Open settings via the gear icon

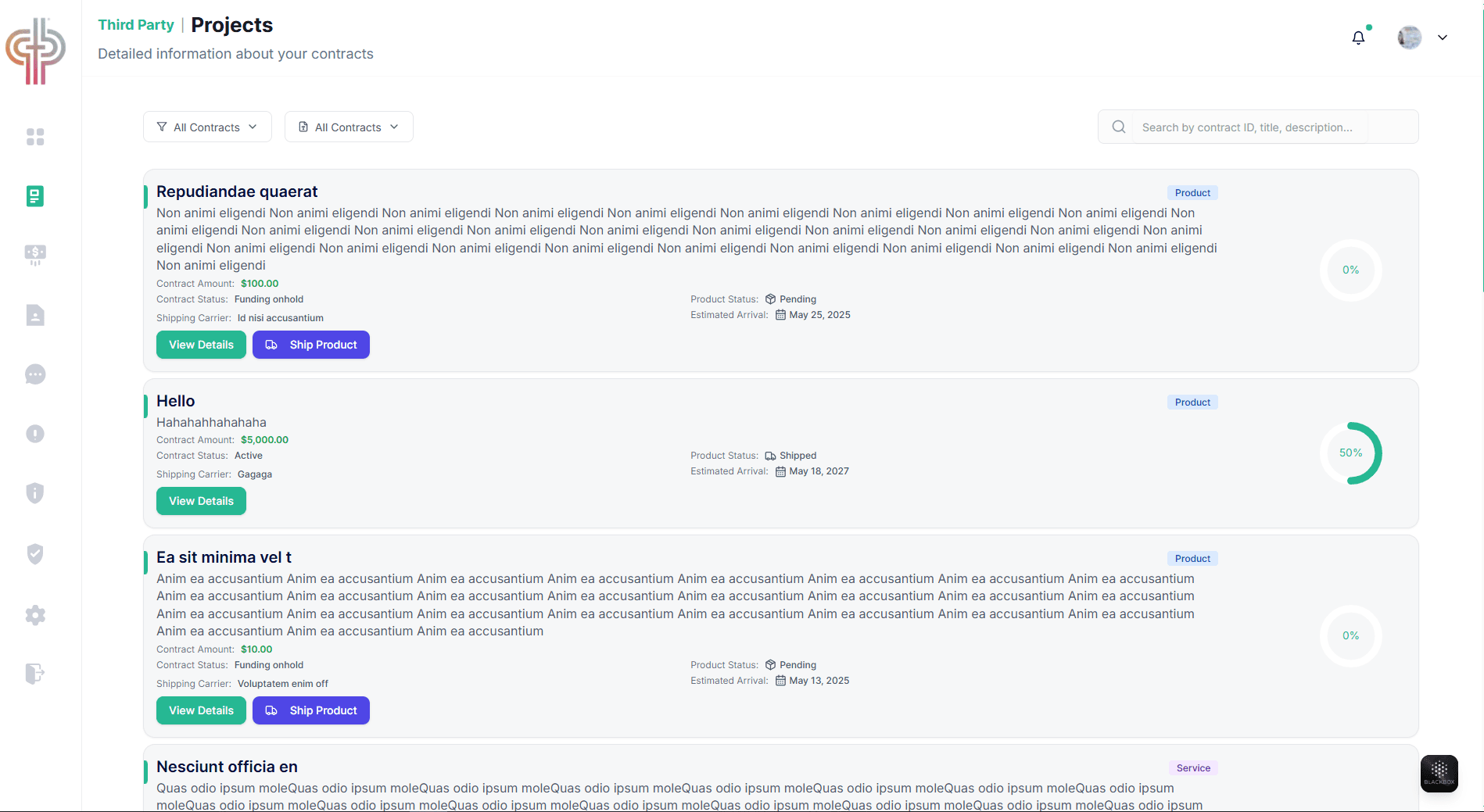[35, 615]
